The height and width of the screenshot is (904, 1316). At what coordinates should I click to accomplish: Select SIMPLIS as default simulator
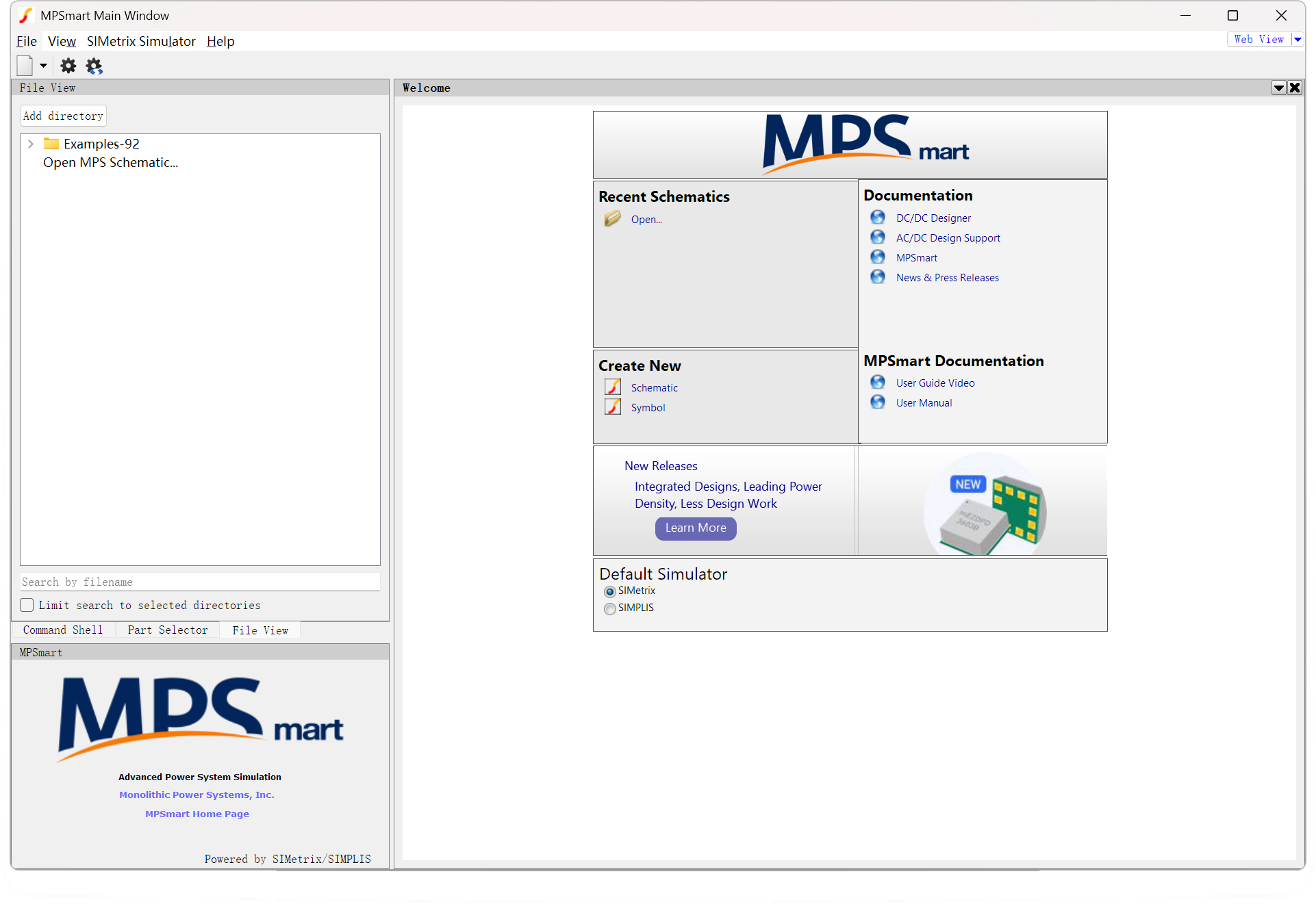(609, 608)
